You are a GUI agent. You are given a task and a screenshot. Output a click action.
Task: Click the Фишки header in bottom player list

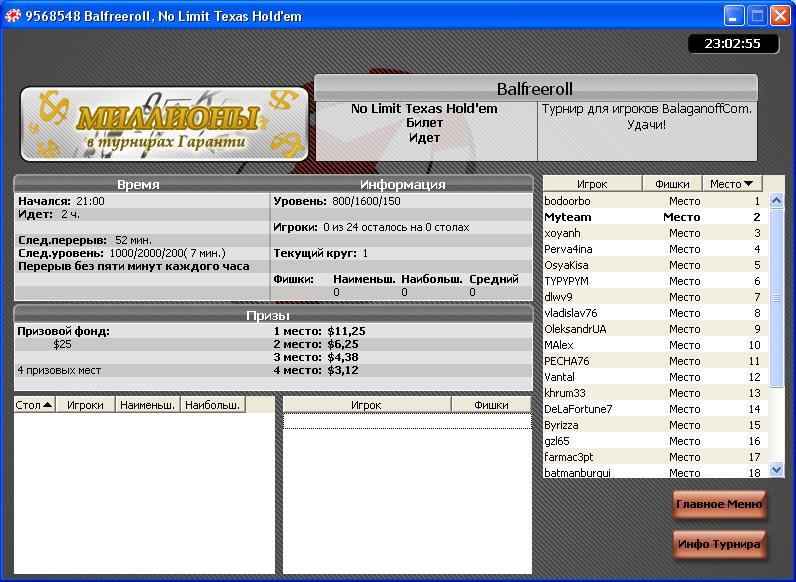tap(491, 405)
